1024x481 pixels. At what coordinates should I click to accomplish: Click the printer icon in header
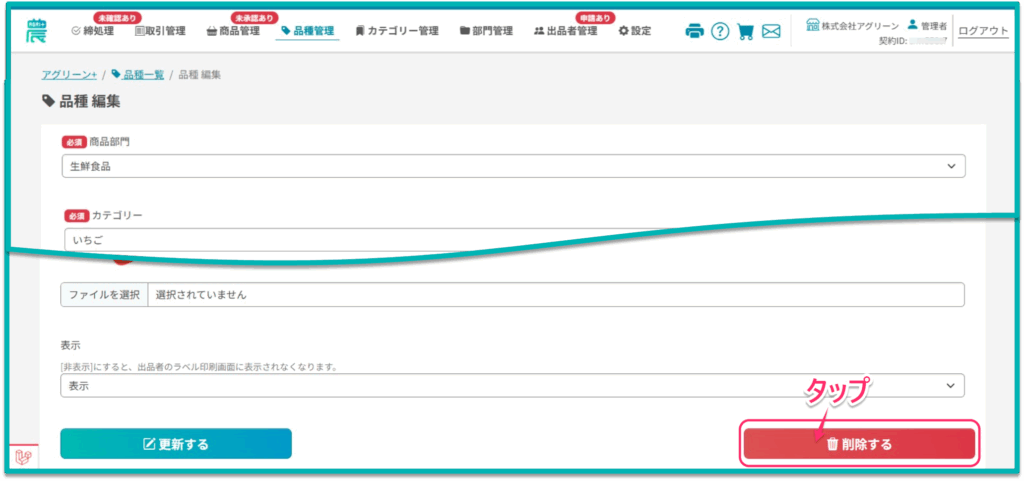tap(695, 31)
